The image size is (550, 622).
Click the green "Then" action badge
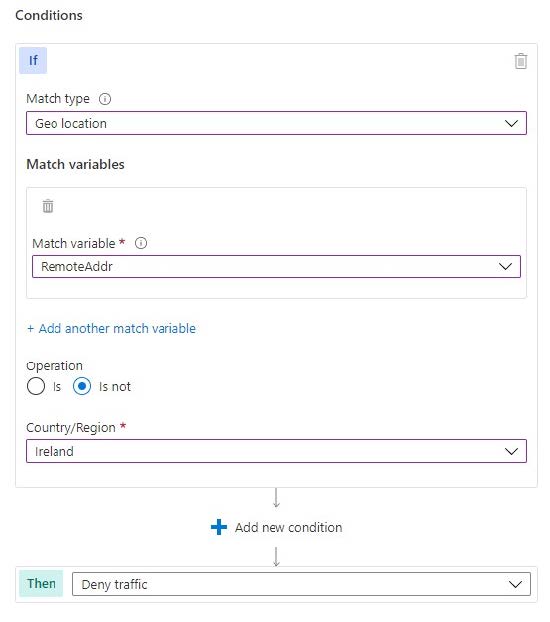coord(41,584)
